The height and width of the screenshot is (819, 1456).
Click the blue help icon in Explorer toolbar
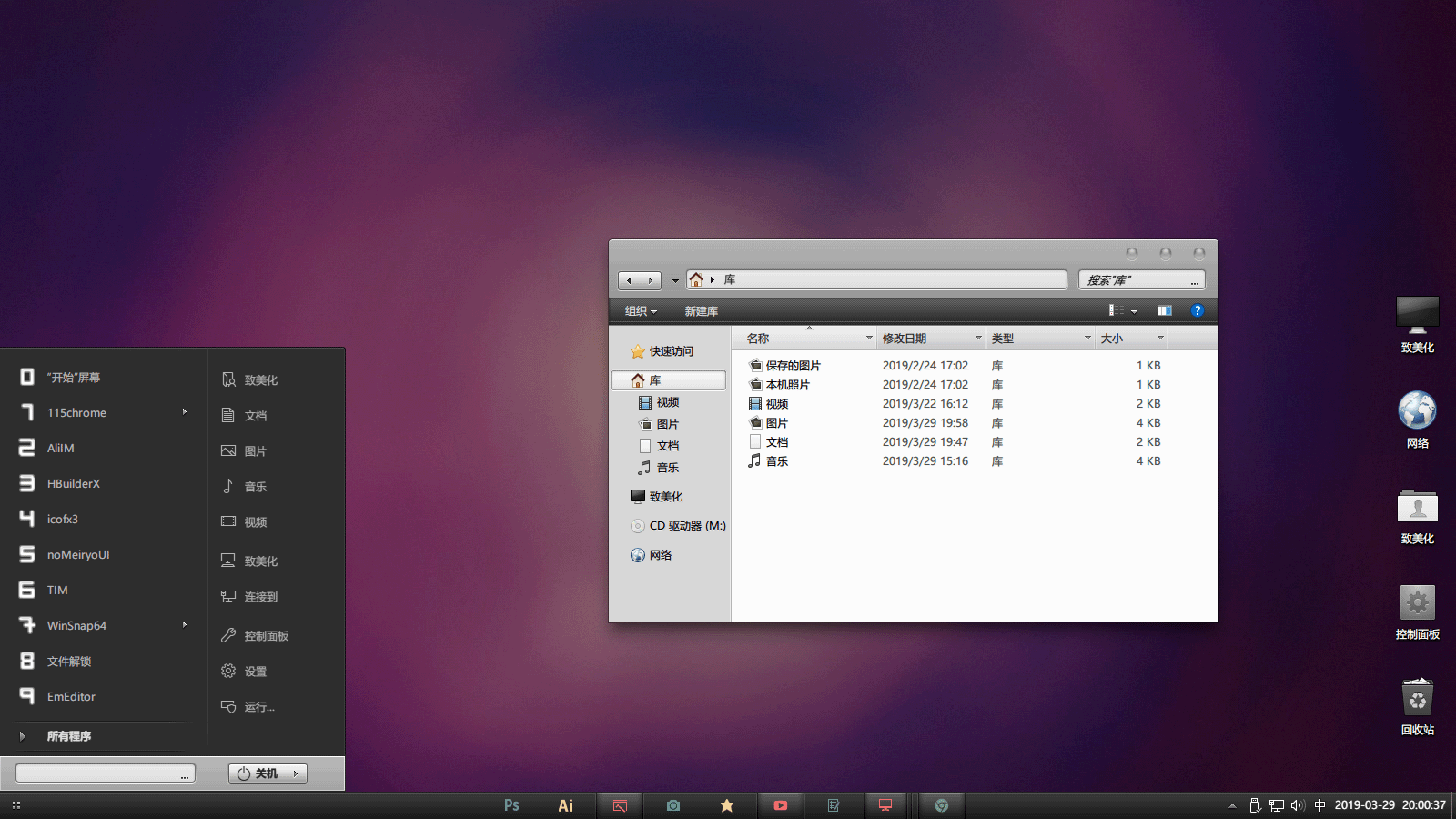(x=1197, y=310)
